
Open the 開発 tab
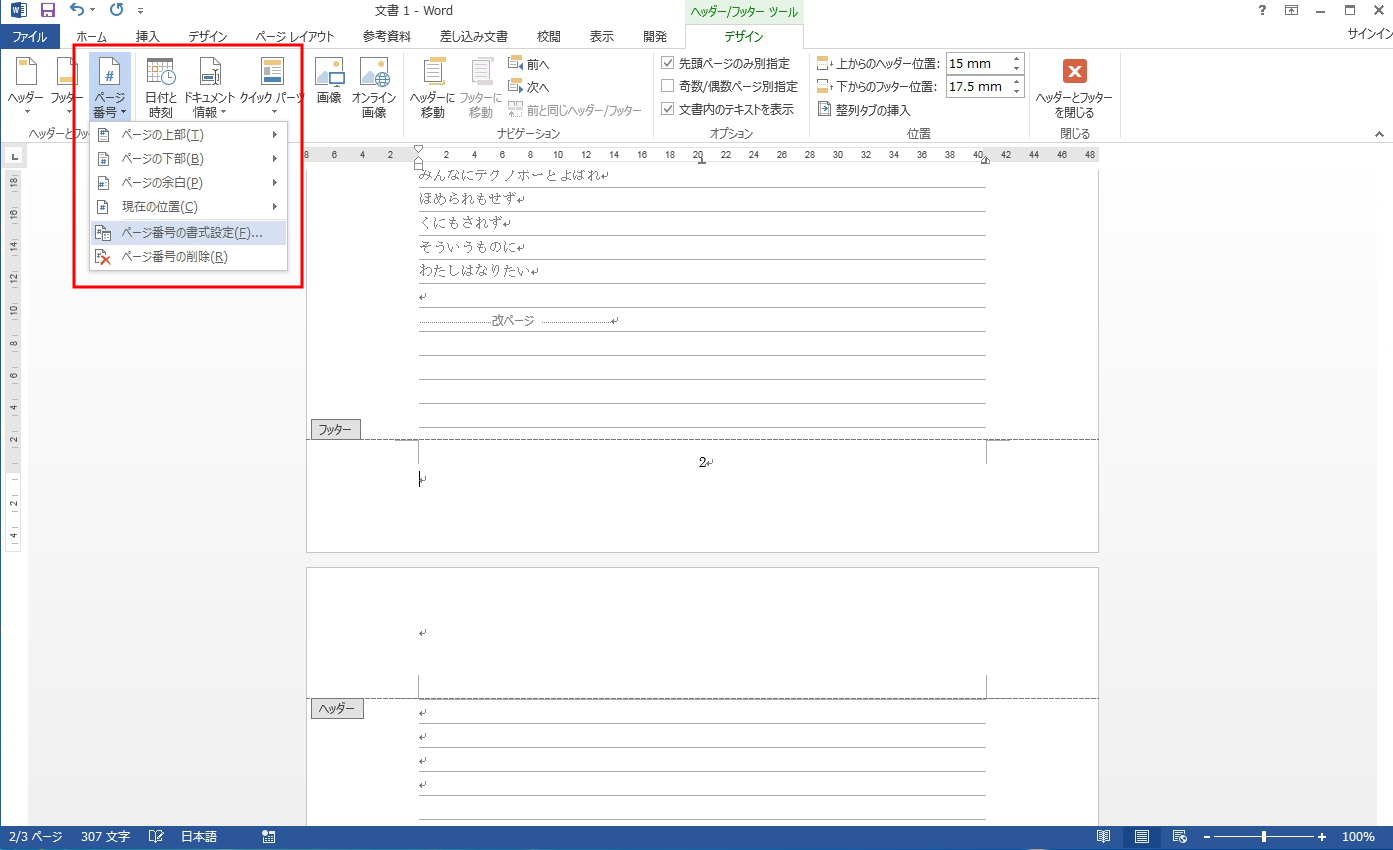point(655,37)
